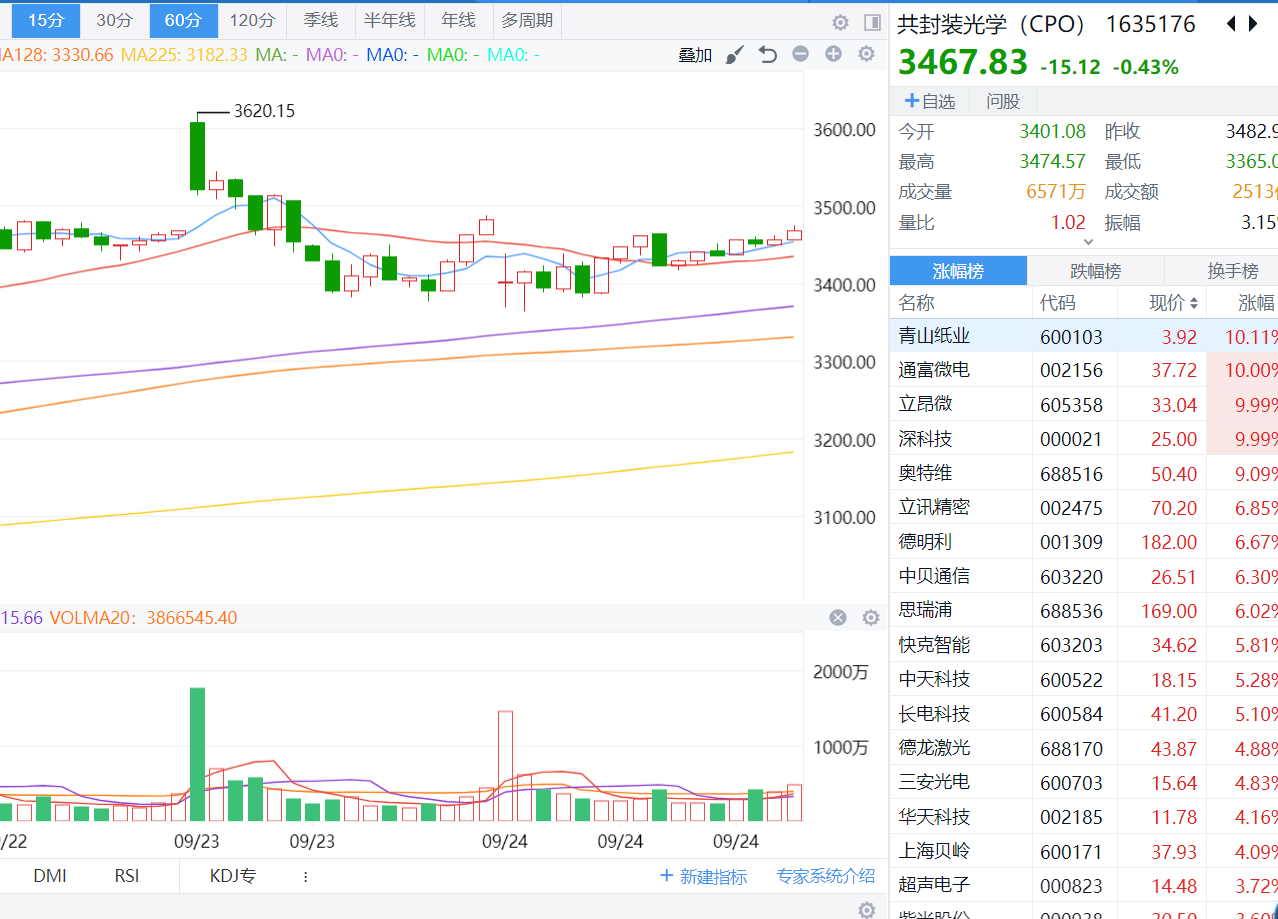This screenshot has width=1278, height=919.
Task: Sort list by 现价 column arrow
Action: point(1192,303)
